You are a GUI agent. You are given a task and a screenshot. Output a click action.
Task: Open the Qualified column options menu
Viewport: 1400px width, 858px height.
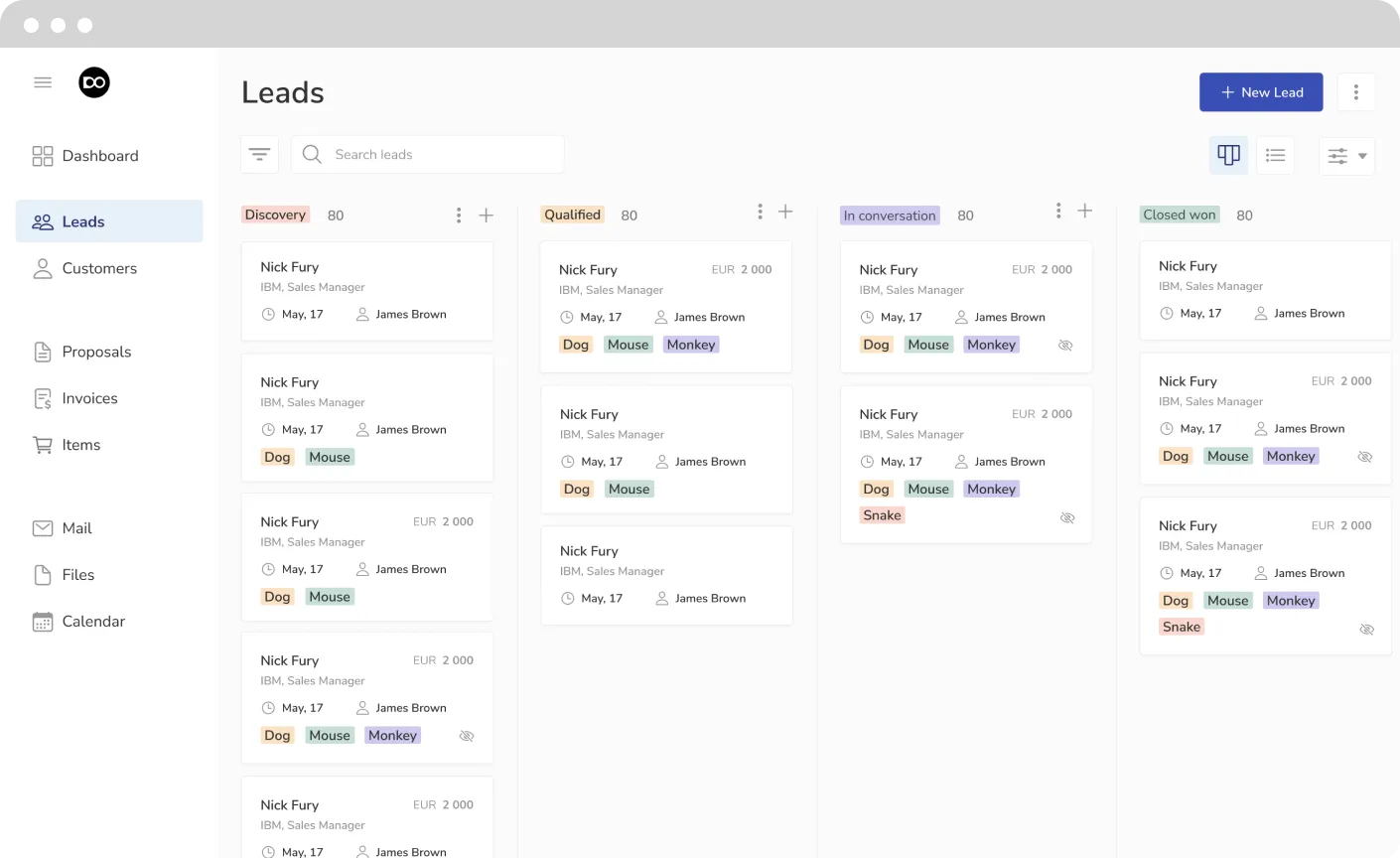point(760,211)
